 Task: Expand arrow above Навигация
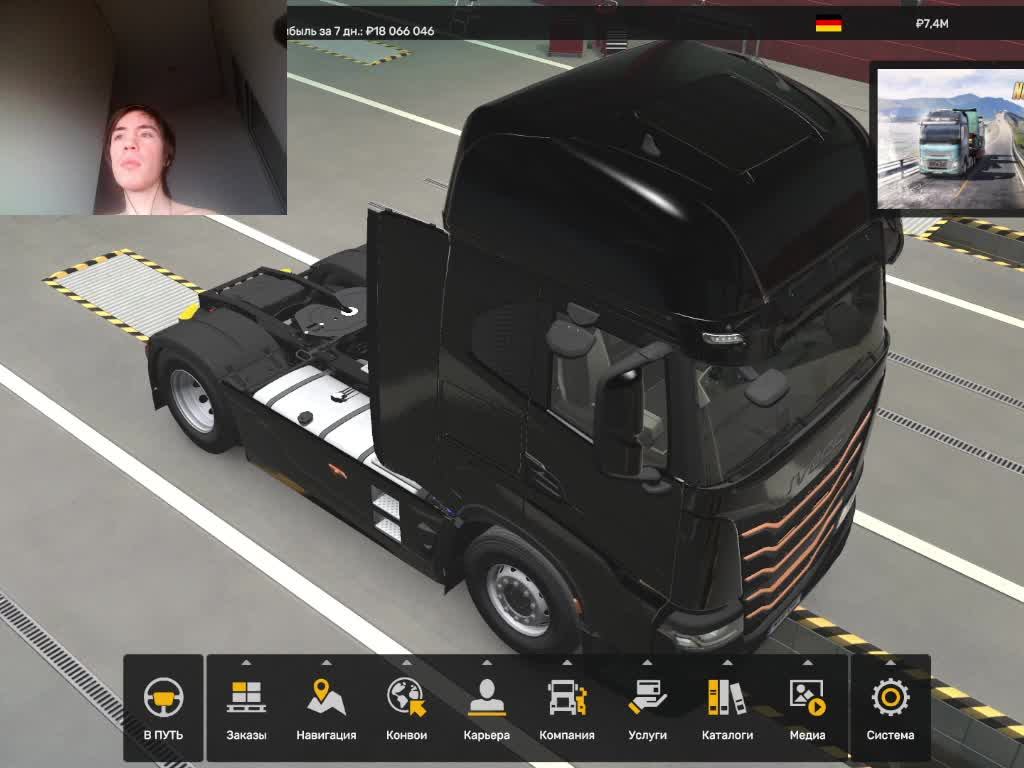tap(326, 662)
